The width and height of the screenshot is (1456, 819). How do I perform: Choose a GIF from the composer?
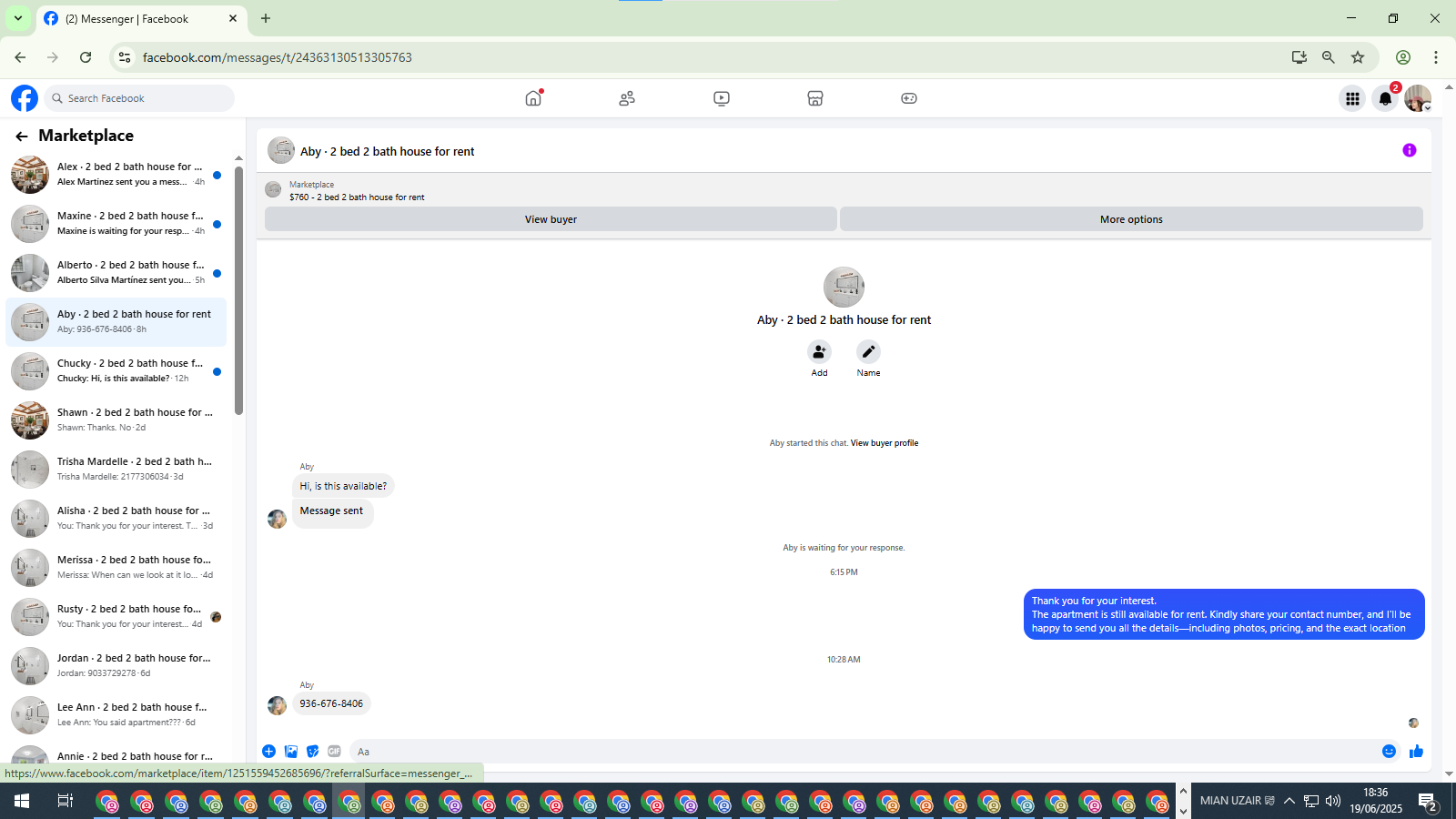click(x=334, y=752)
